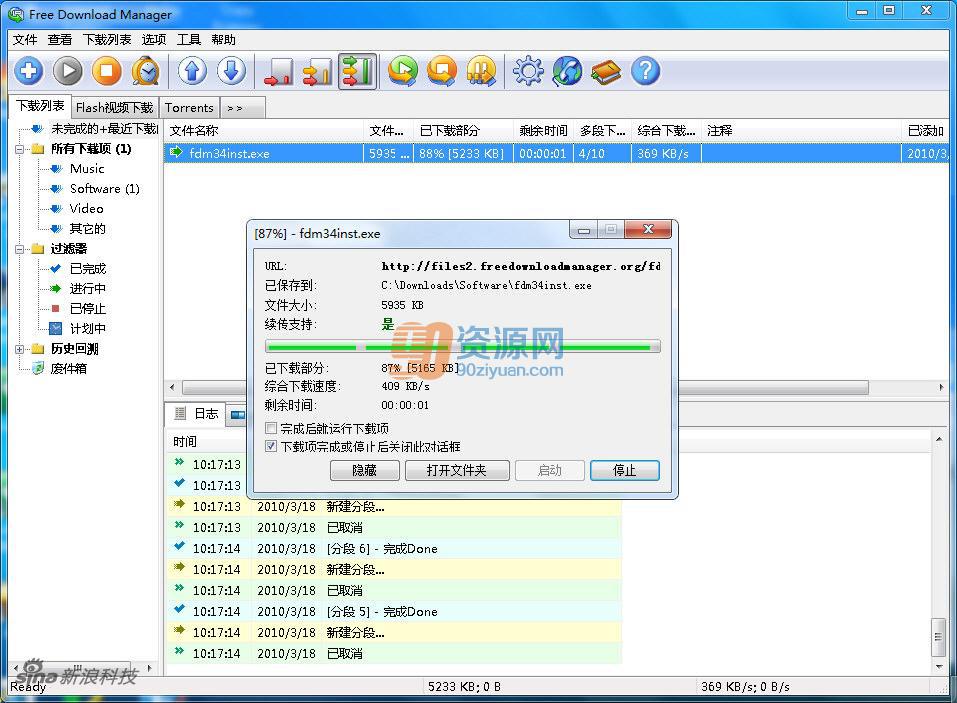
Task: Select Medium traffic mode (red and yellow arrows)
Action: [x=317, y=72]
